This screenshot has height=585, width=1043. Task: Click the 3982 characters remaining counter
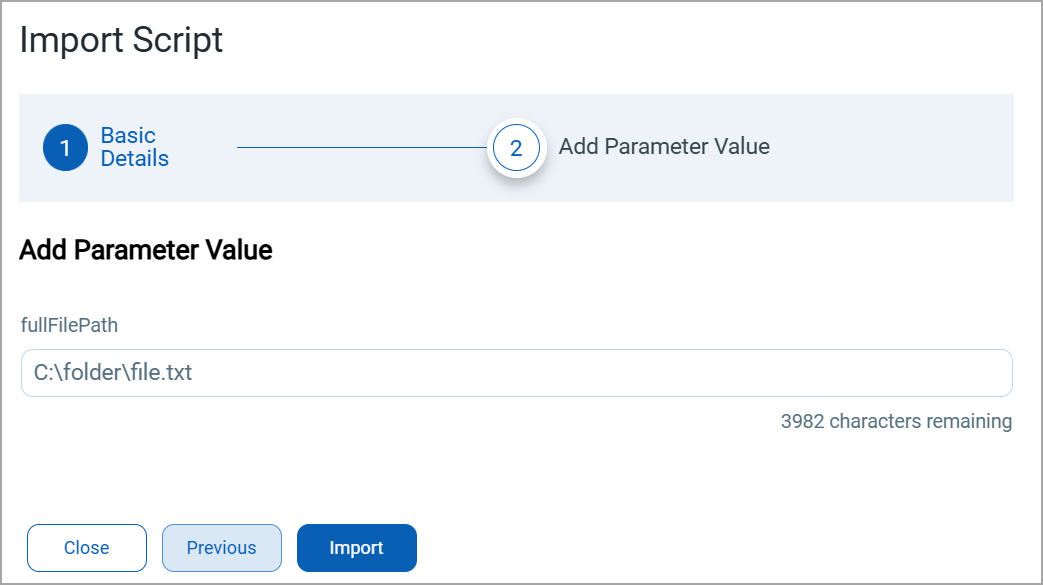(x=896, y=421)
